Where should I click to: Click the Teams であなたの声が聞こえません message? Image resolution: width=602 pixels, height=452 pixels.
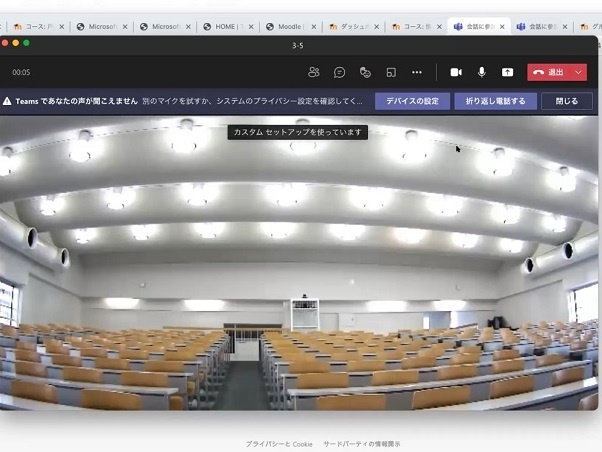pyautogui.click(x=76, y=101)
